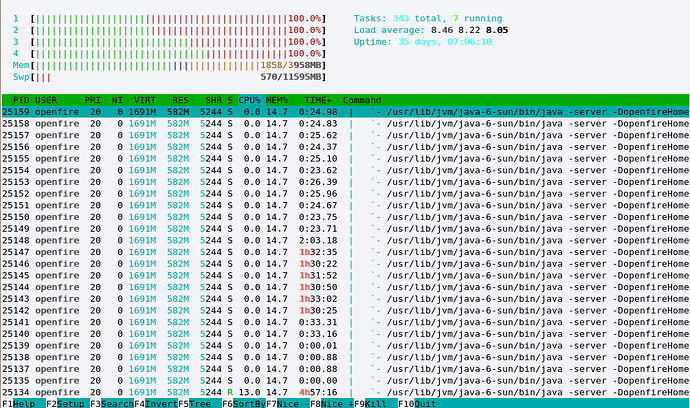The height and width of the screenshot is (408, 690).
Task: Sort by the SHR column header
Action: tap(213, 100)
